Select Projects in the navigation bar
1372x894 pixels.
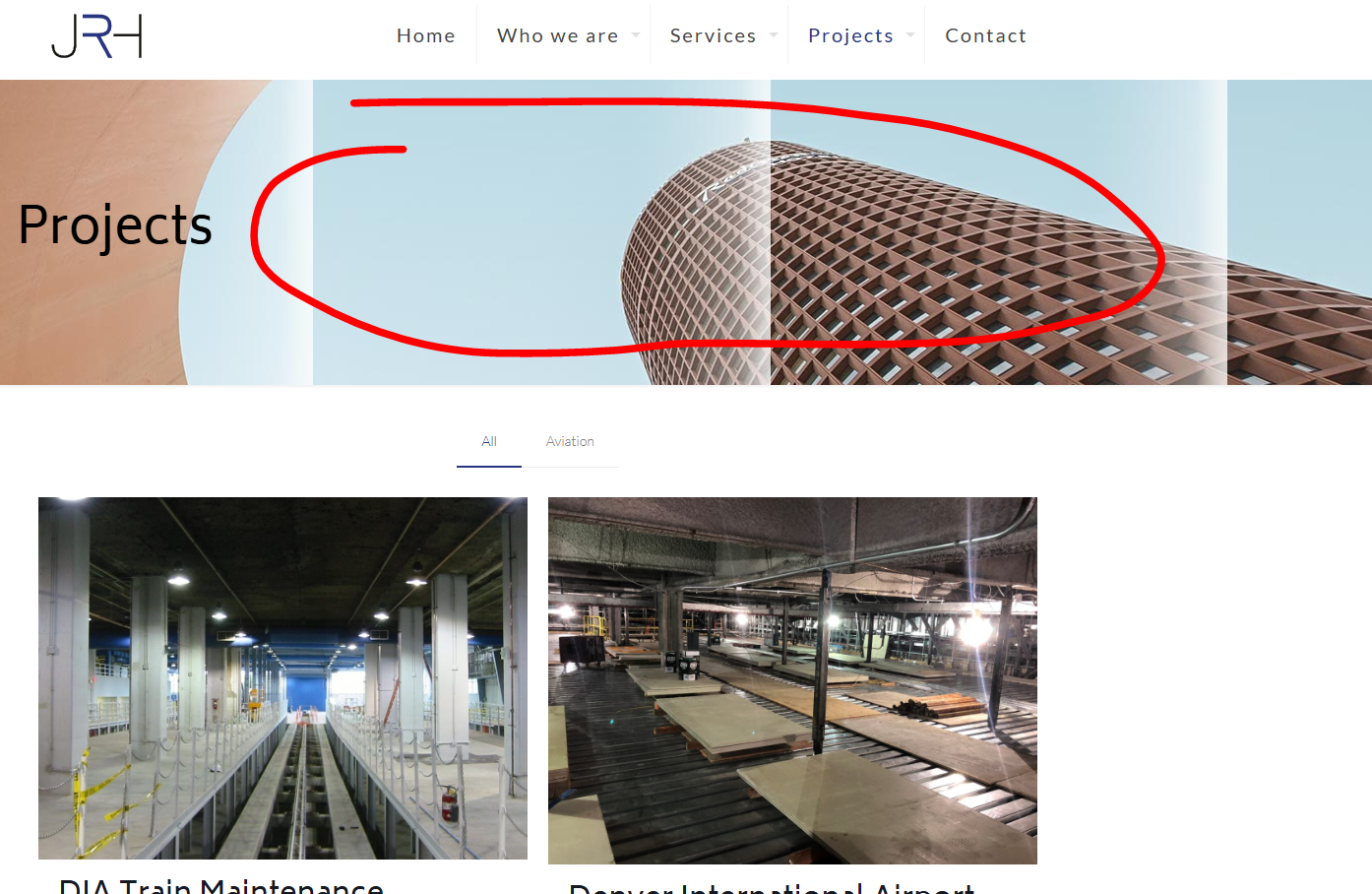(x=850, y=35)
